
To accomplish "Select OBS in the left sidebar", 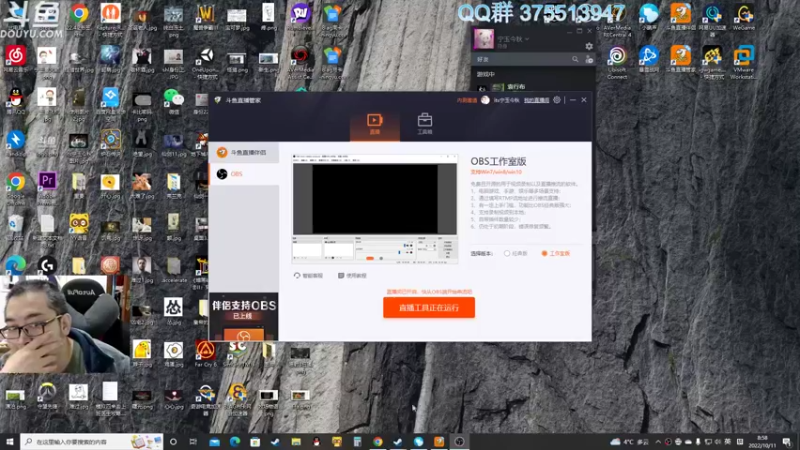I will coord(244,174).
